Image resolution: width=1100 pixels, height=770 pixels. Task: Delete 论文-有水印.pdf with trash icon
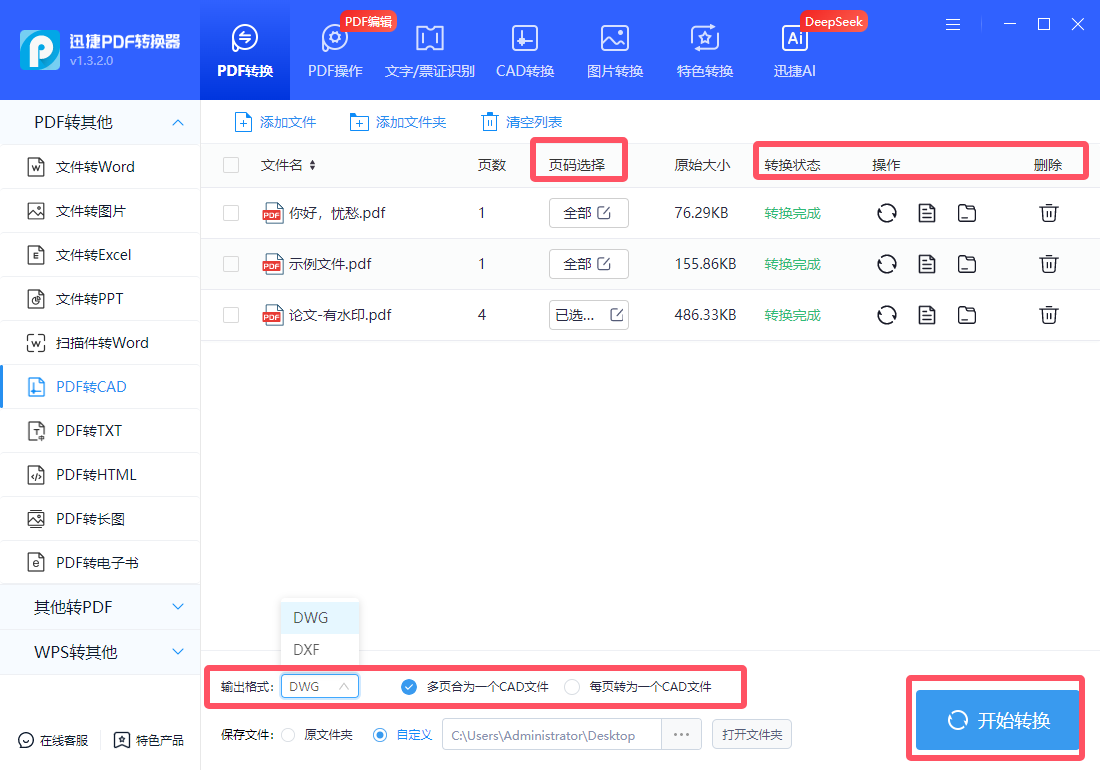[x=1048, y=316]
